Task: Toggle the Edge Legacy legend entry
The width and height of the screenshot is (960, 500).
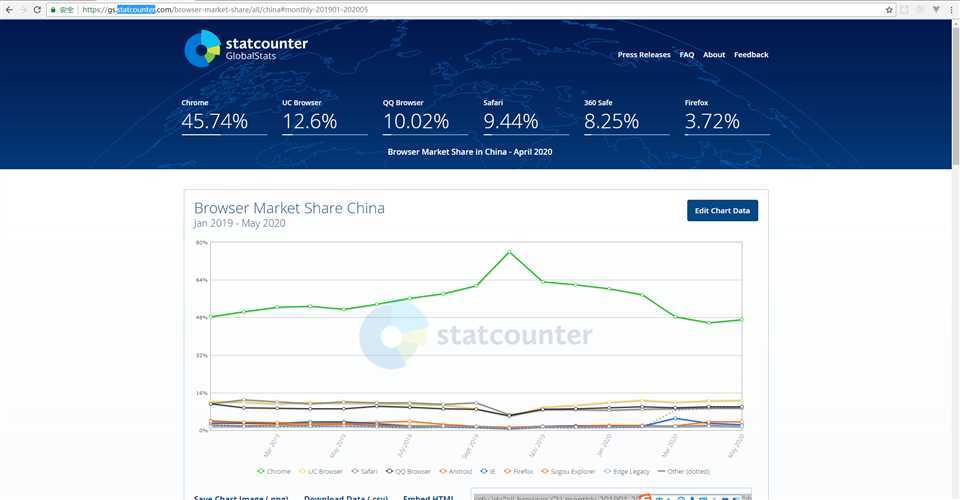Action: coord(626,471)
